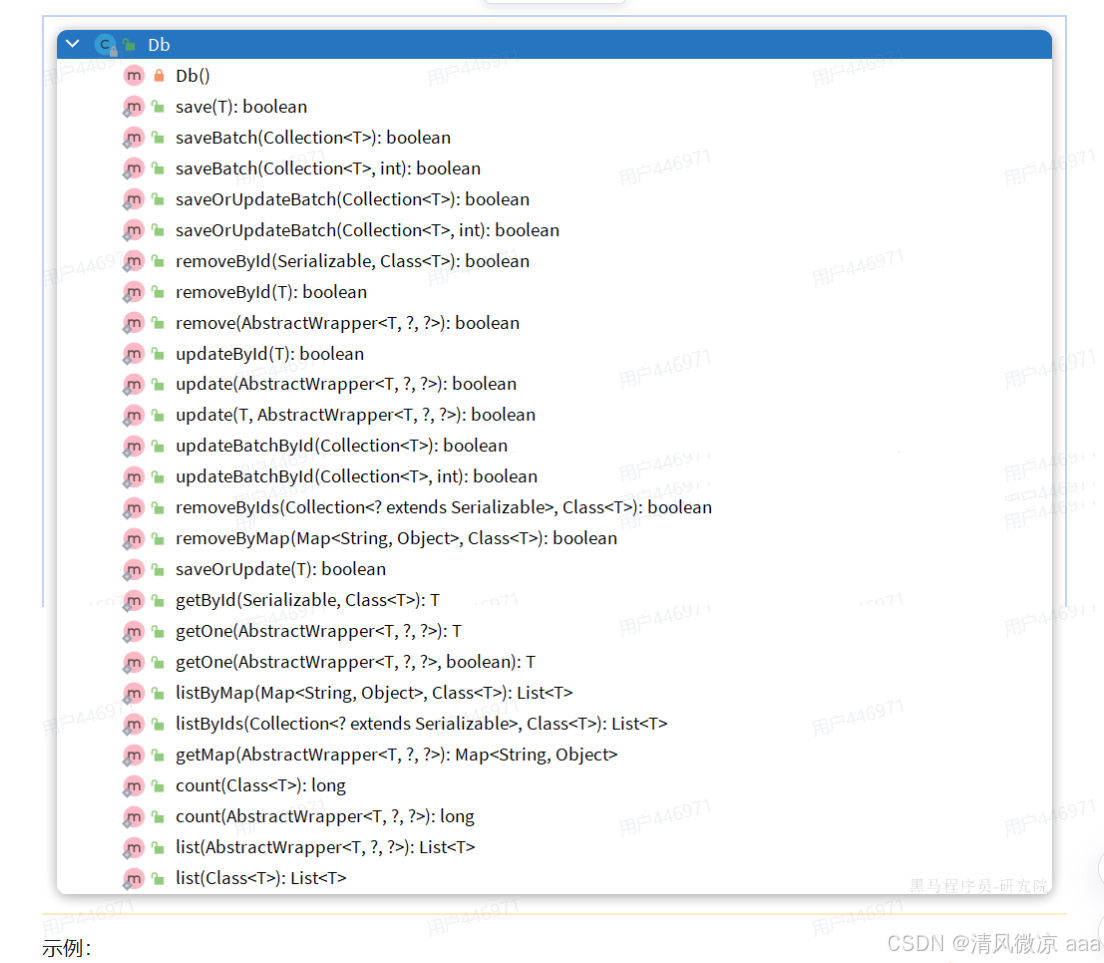Screen dimensions: 1104x963
Task: Select the listByIds method text
Action: click(x=422, y=724)
